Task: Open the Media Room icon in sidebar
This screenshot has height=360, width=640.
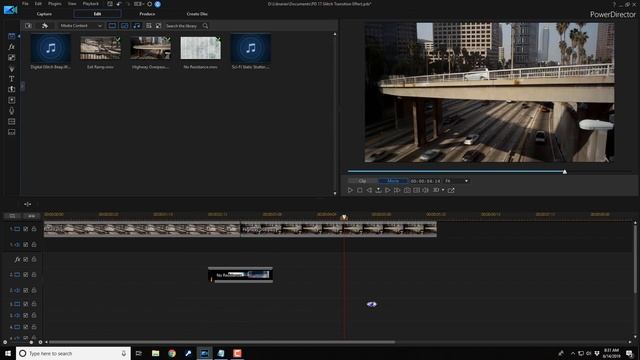Action: point(11,36)
